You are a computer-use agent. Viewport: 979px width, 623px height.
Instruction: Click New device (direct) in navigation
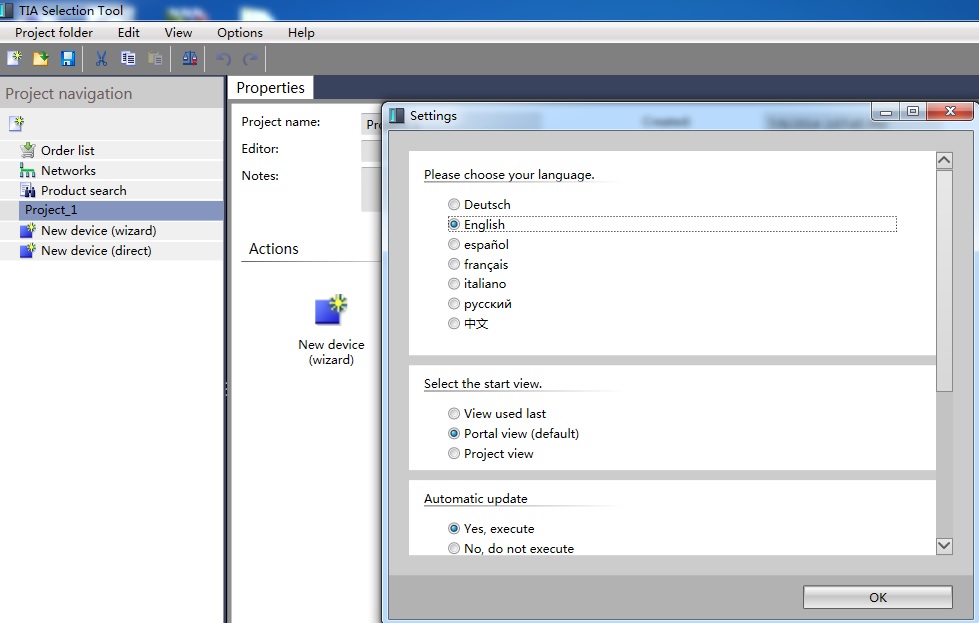(x=96, y=250)
